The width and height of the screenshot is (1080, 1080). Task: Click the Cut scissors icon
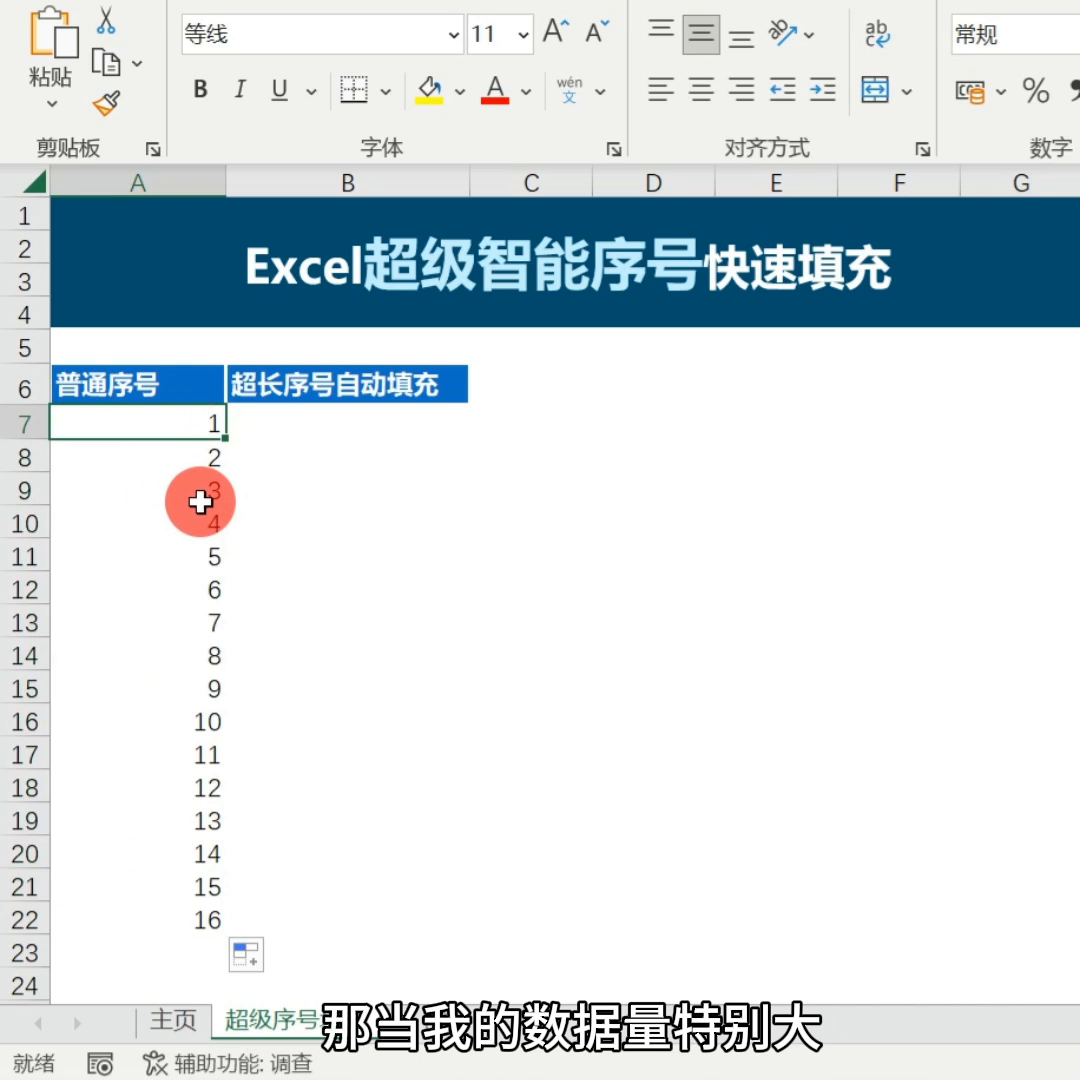click(105, 20)
